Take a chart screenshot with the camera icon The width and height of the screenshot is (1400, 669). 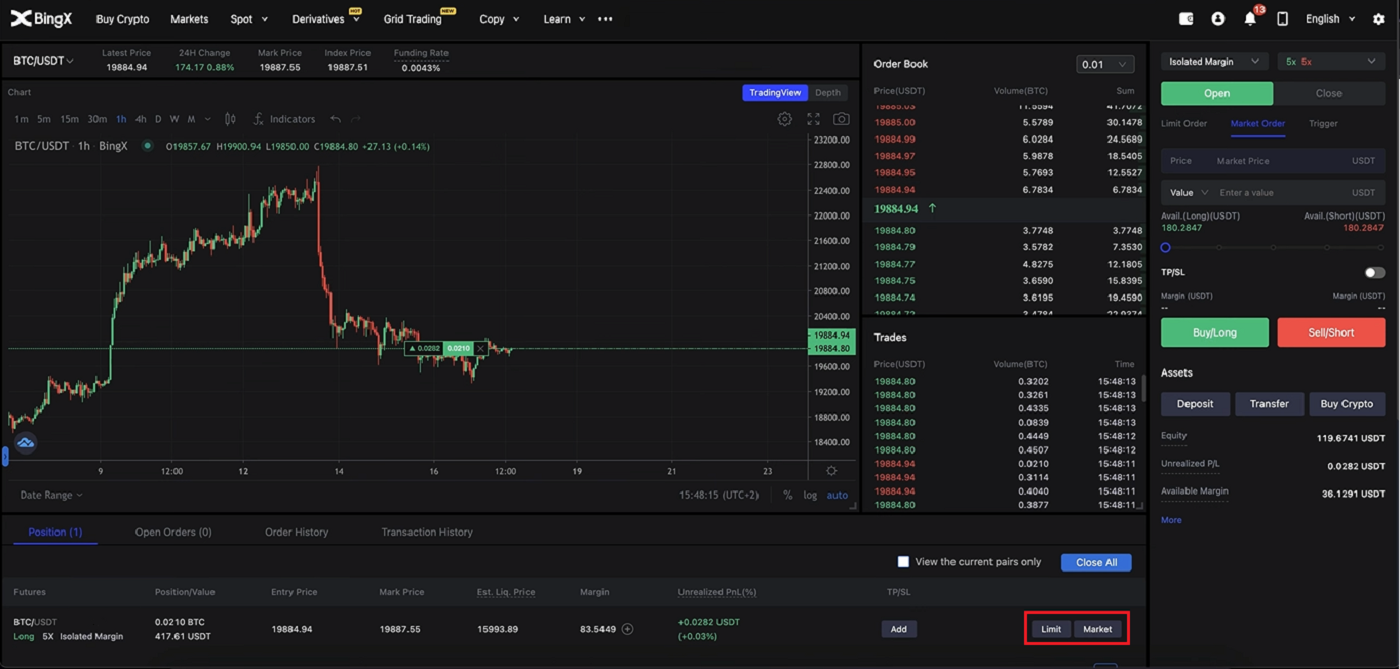pyautogui.click(x=841, y=118)
